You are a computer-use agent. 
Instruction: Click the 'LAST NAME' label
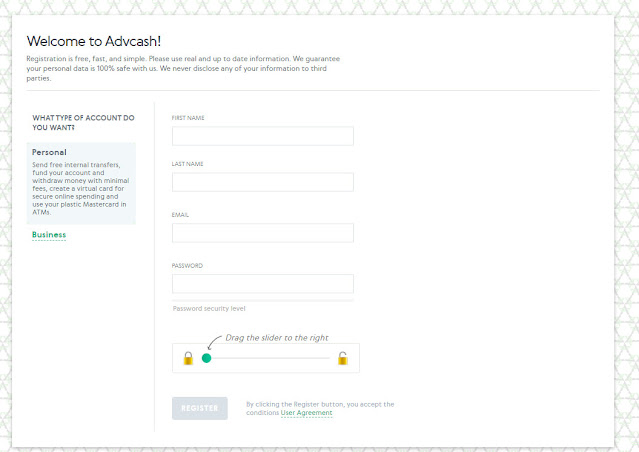coord(187,164)
